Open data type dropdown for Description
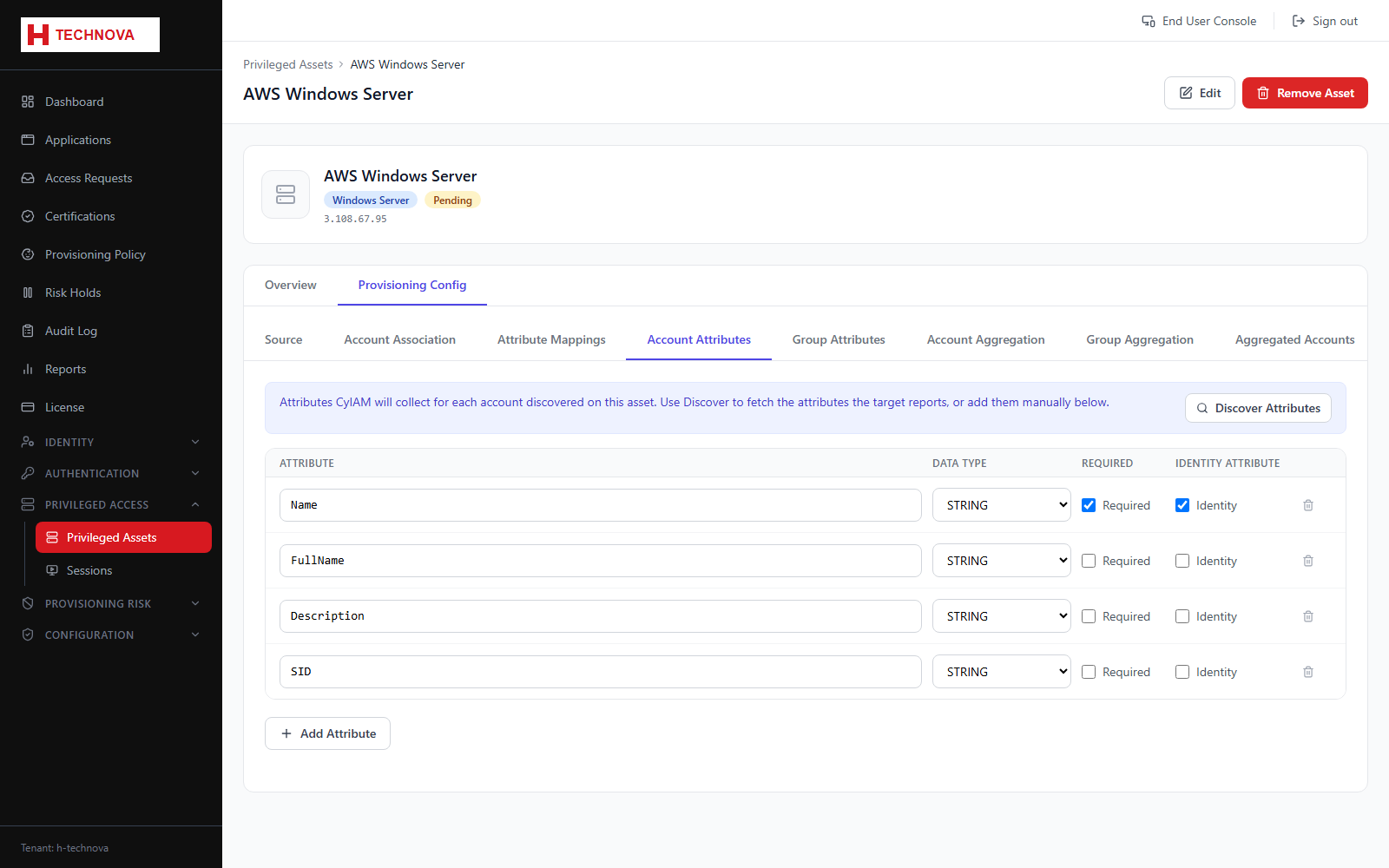 (x=1002, y=616)
